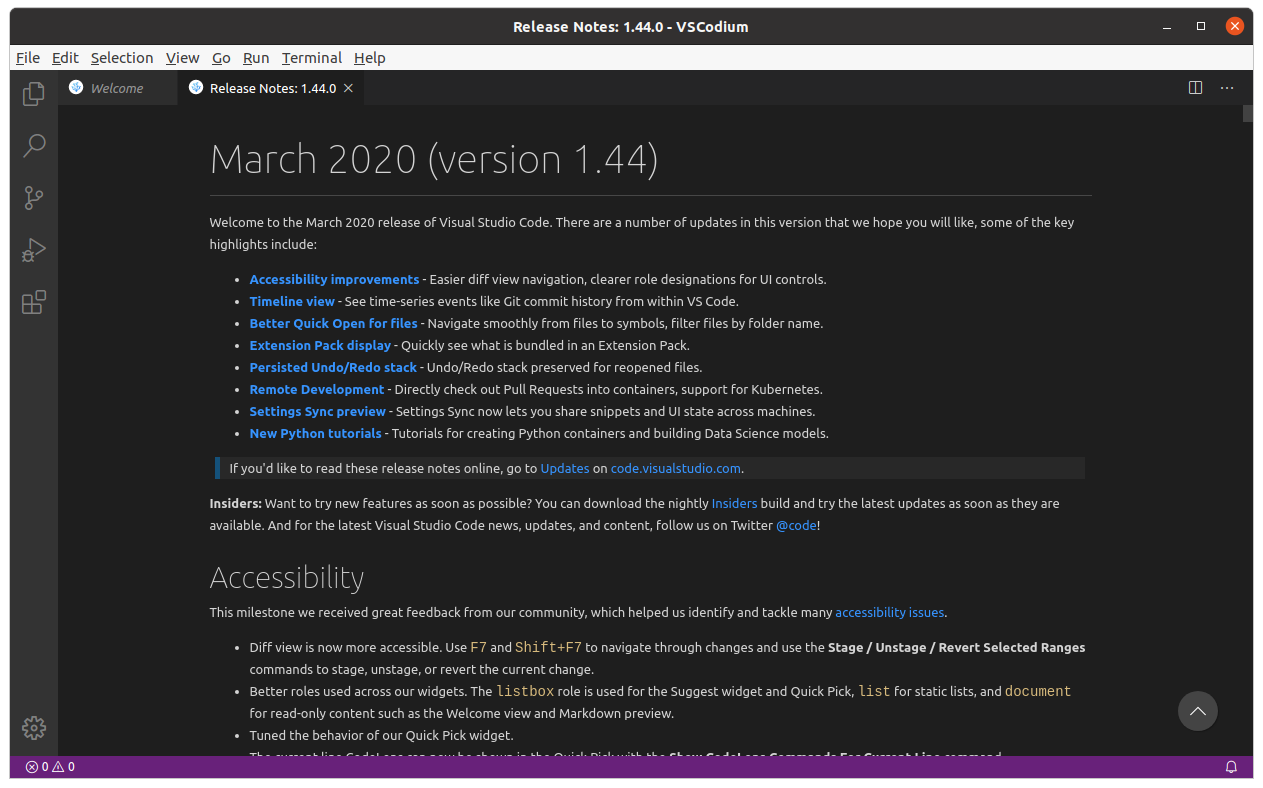1263x788 pixels.
Task: Open the Selection menu
Action: (x=122, y=58)
